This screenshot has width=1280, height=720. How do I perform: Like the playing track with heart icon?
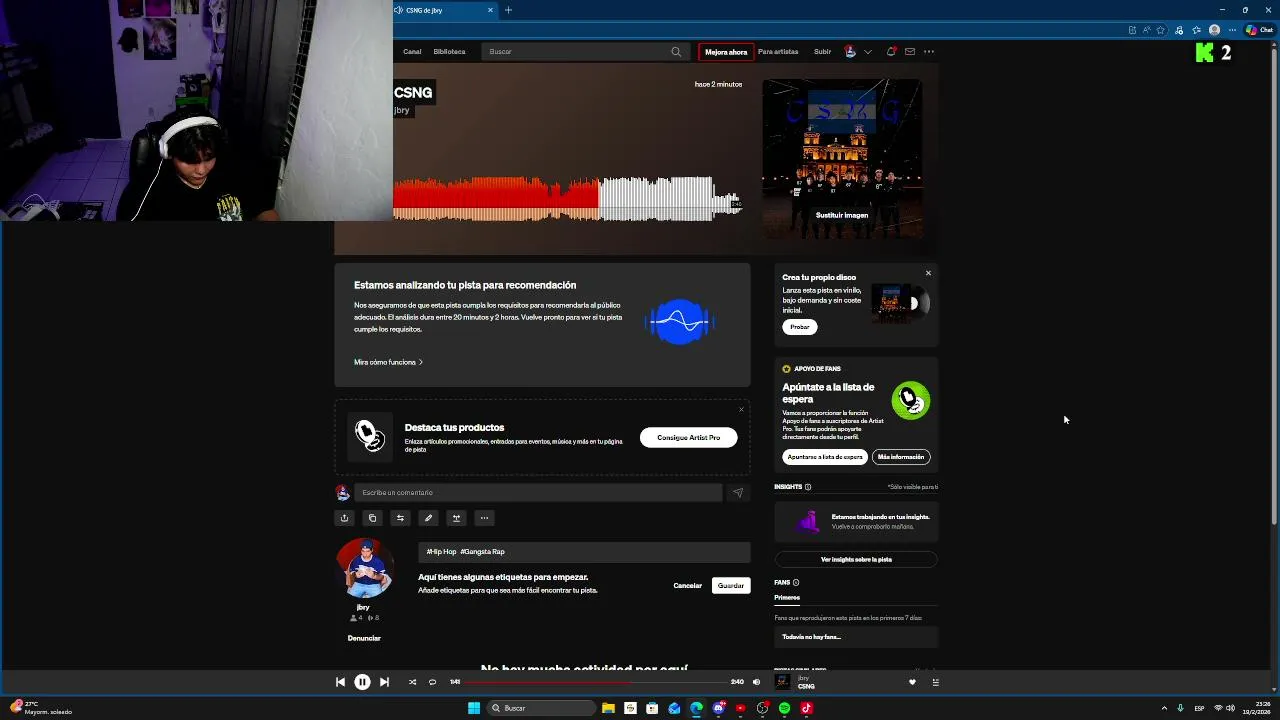[912, 682]
